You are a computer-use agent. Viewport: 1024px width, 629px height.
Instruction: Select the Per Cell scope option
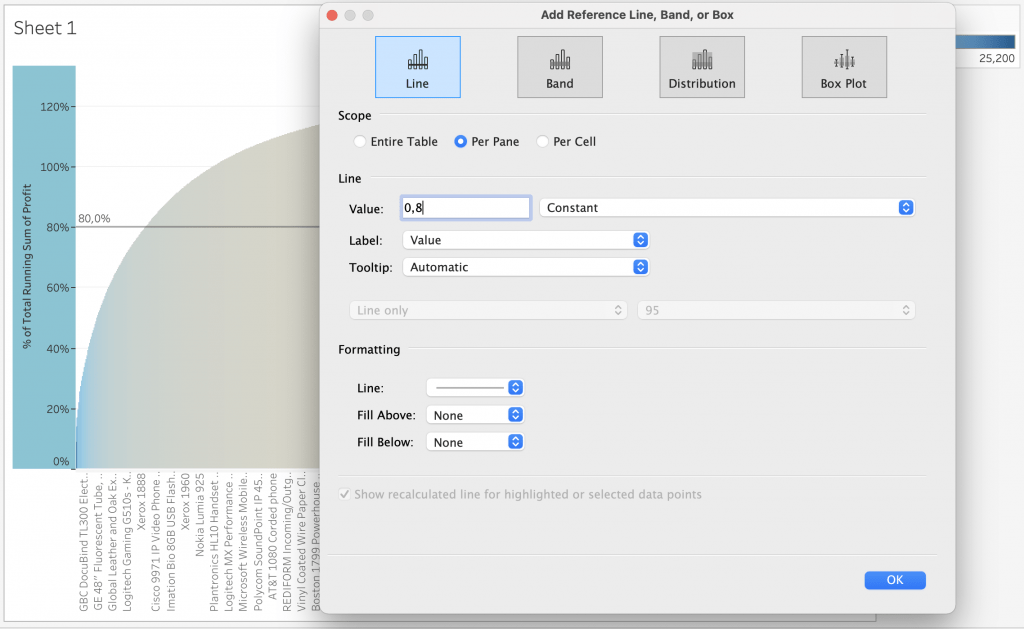[x=543, y=142]
